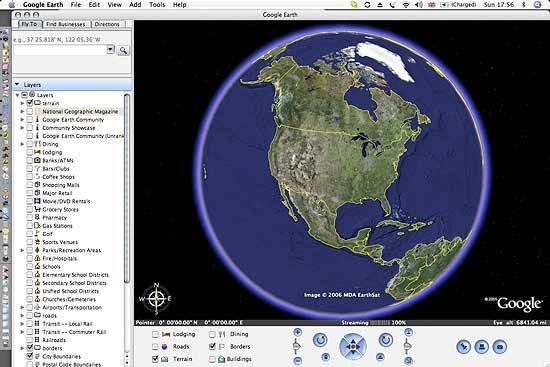Click the Spotlight icon in the menu bar

click(537, 5)
